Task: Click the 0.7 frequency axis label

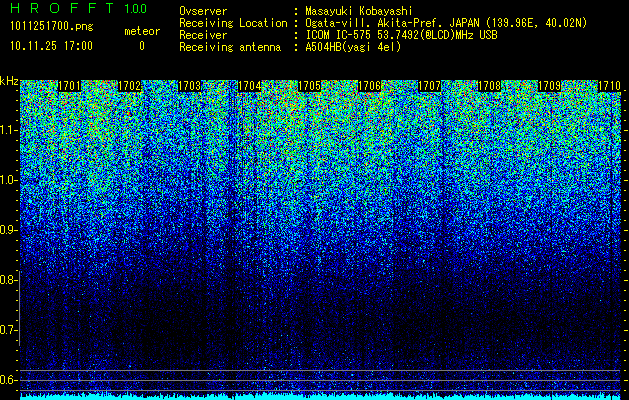Action: [8, 330]
